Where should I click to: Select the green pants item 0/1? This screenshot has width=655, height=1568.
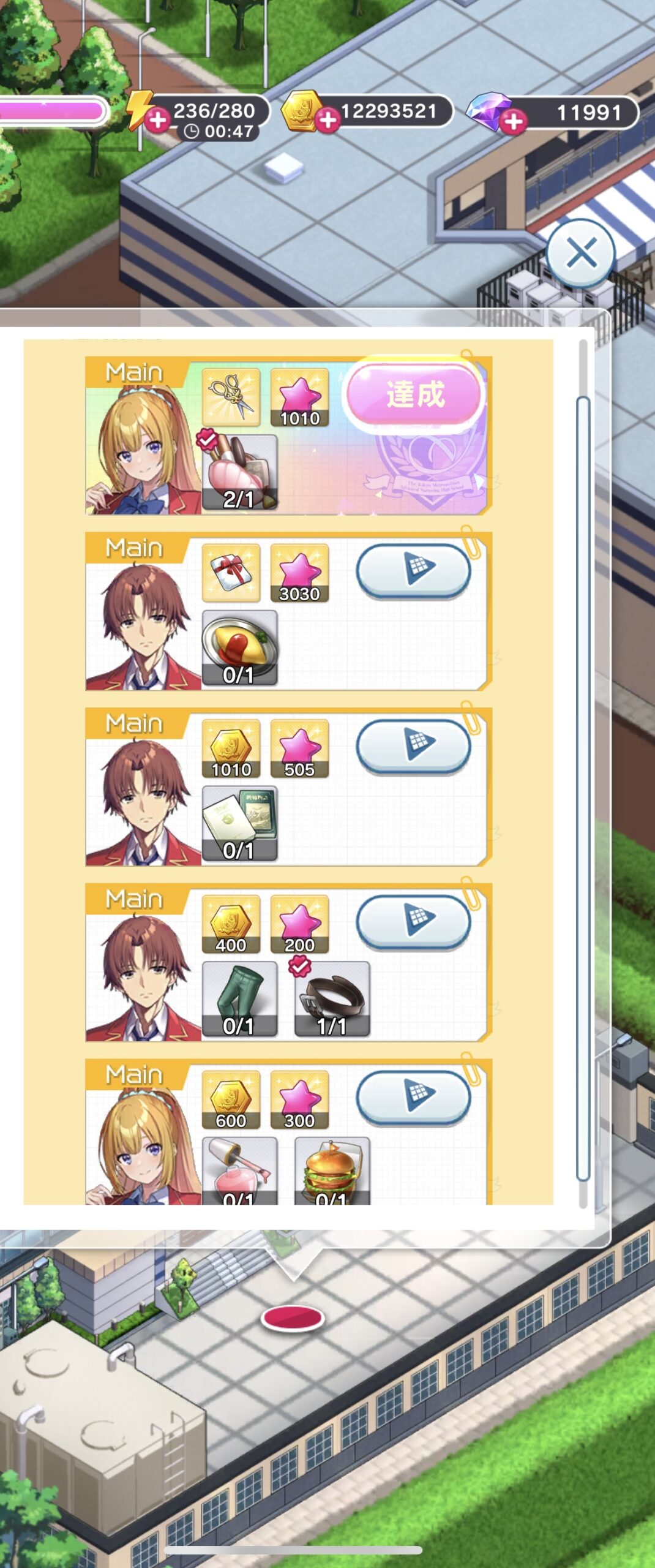coord(239,999)
